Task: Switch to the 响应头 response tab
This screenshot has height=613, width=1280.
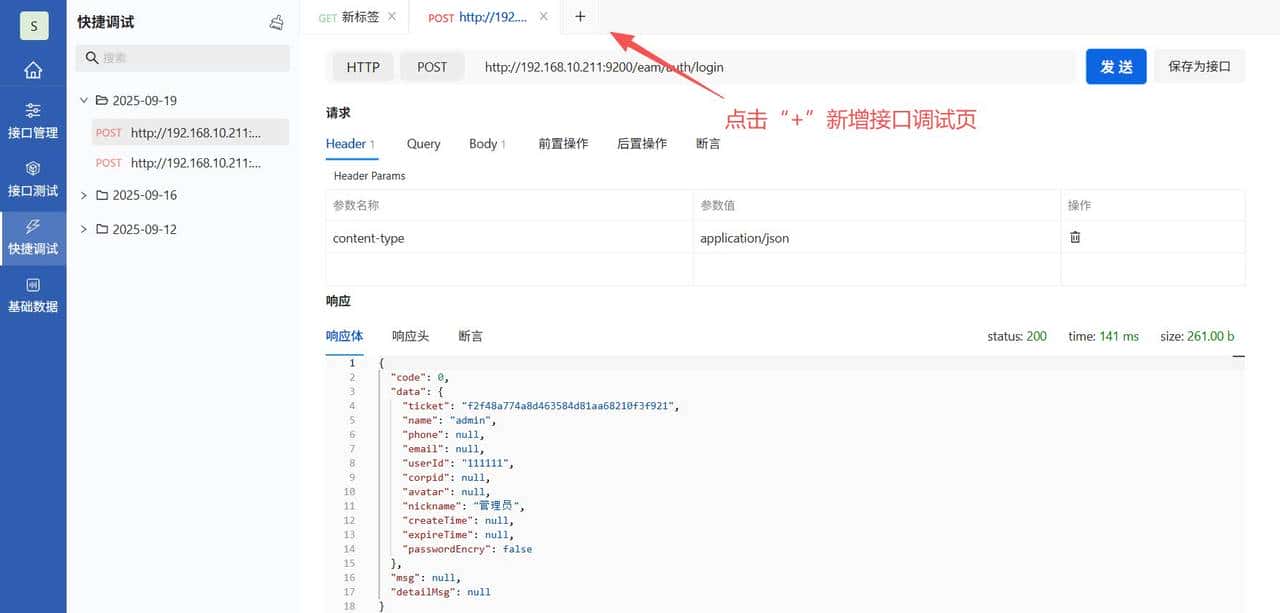Action: (410, 335)
